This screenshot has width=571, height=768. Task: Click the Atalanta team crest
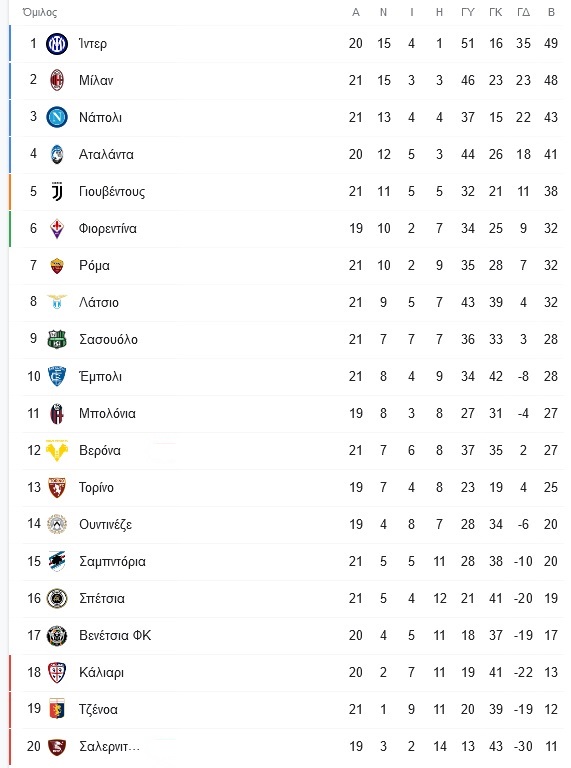pyautogui.click(x=57, y=154)
